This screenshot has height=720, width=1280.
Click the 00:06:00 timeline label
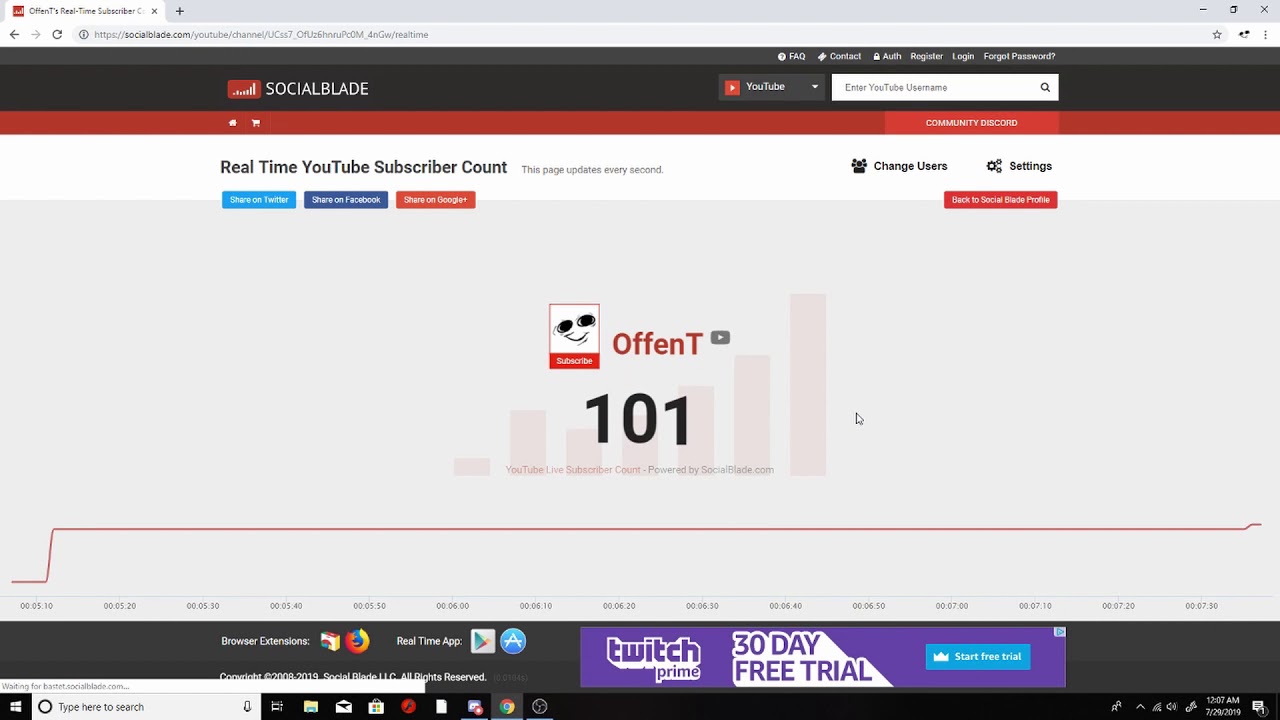[x=452, y=606]
